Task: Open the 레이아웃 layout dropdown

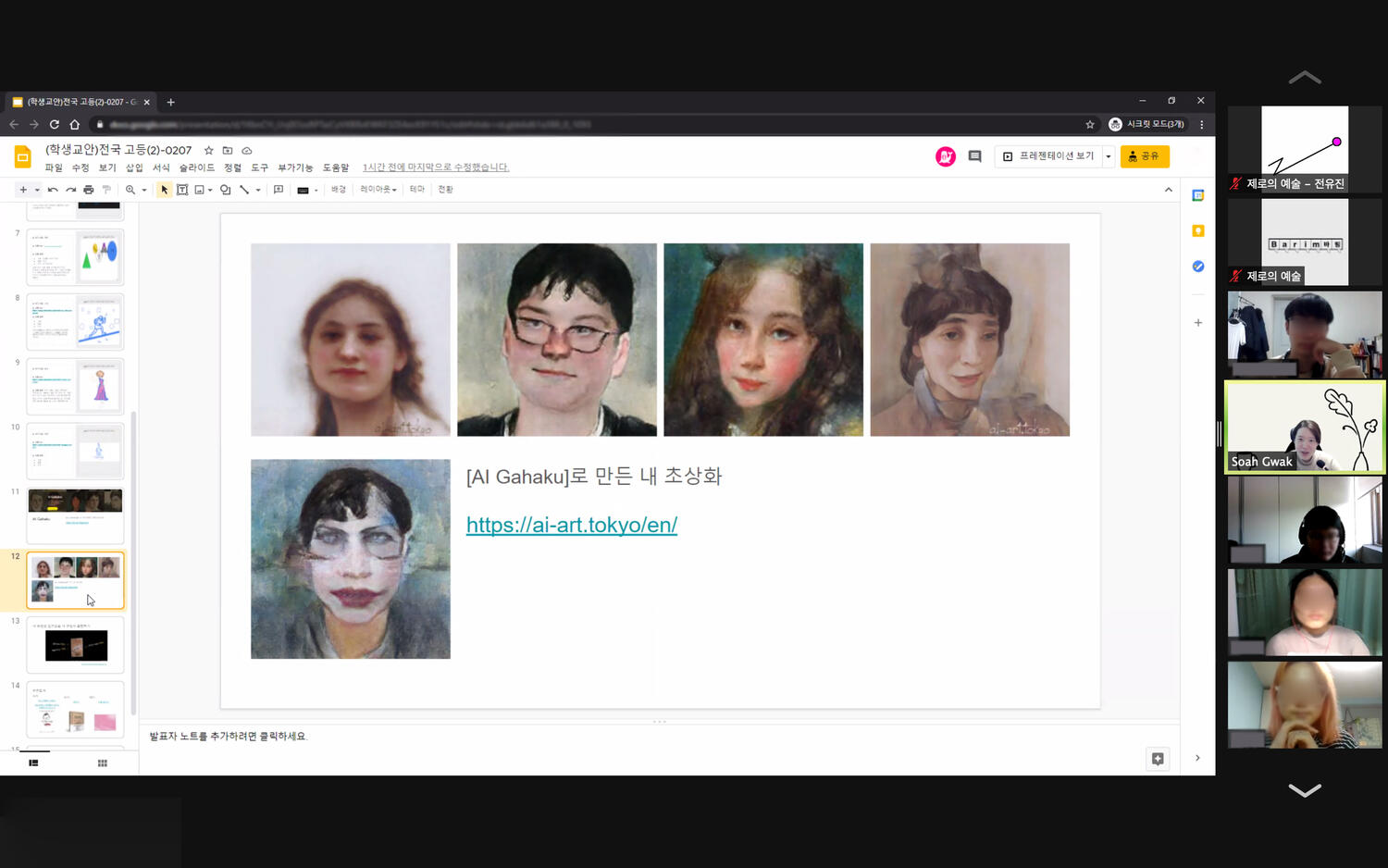Action: (x=378, y=190)
